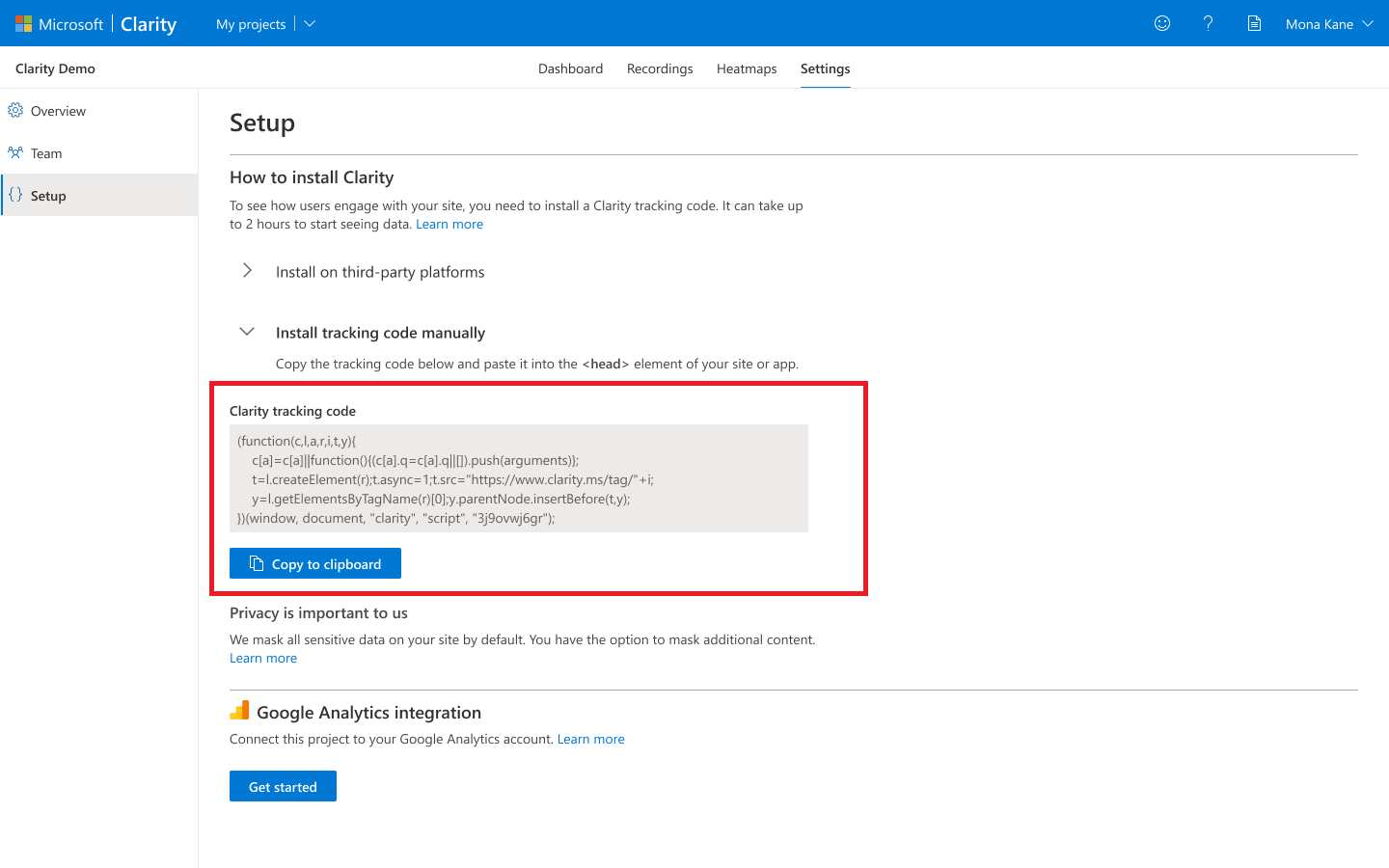1389x868 pixels.
Task: Click the Google Analytics logo icon
Action: pyautogui.click(x=239, y=711)
